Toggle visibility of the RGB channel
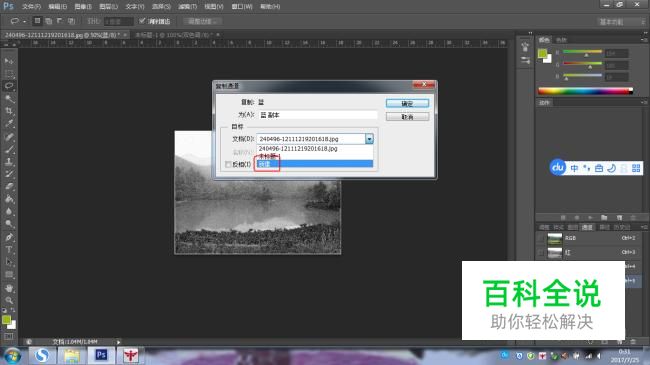 pyautogui.click(x=540, y=238)
